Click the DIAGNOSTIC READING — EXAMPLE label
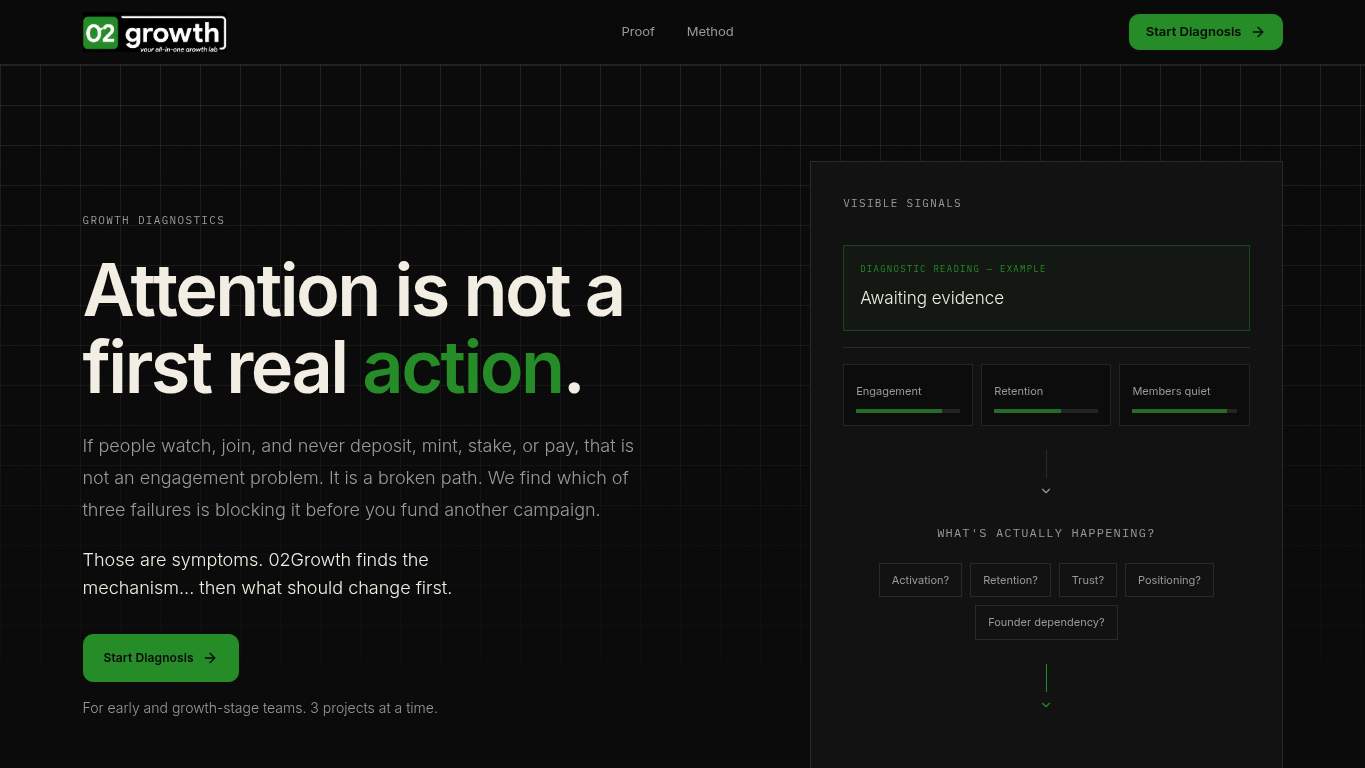 [x=953, y=269]
